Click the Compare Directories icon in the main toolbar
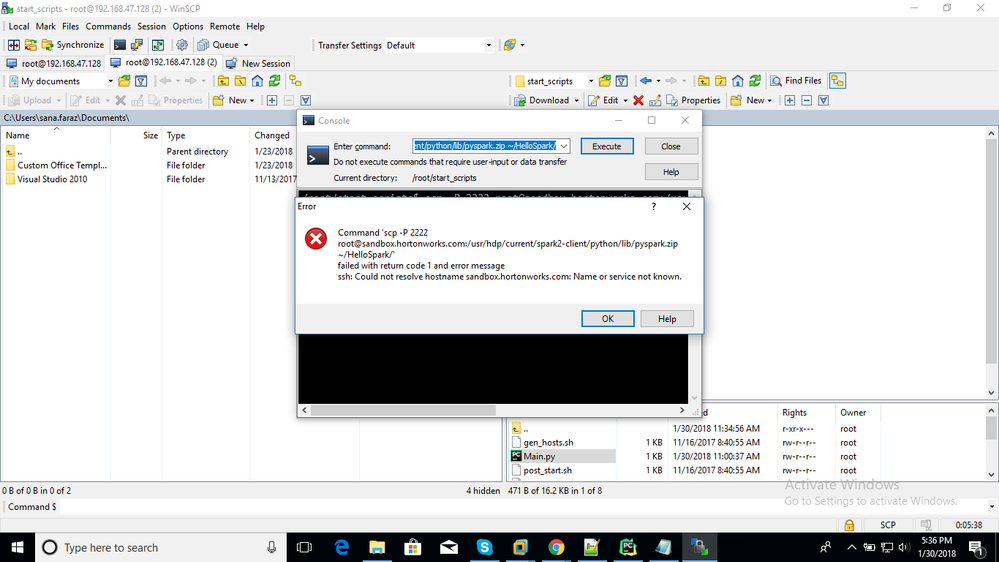This screenshot has width=999, height=562. point(13,45)
